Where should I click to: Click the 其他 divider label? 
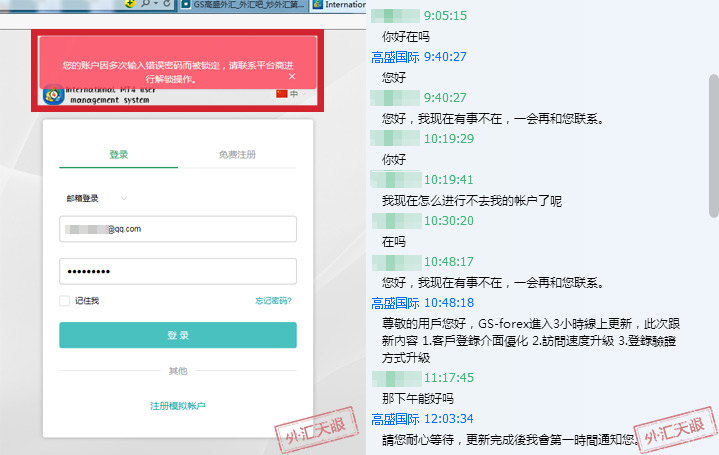click(178, 371)
